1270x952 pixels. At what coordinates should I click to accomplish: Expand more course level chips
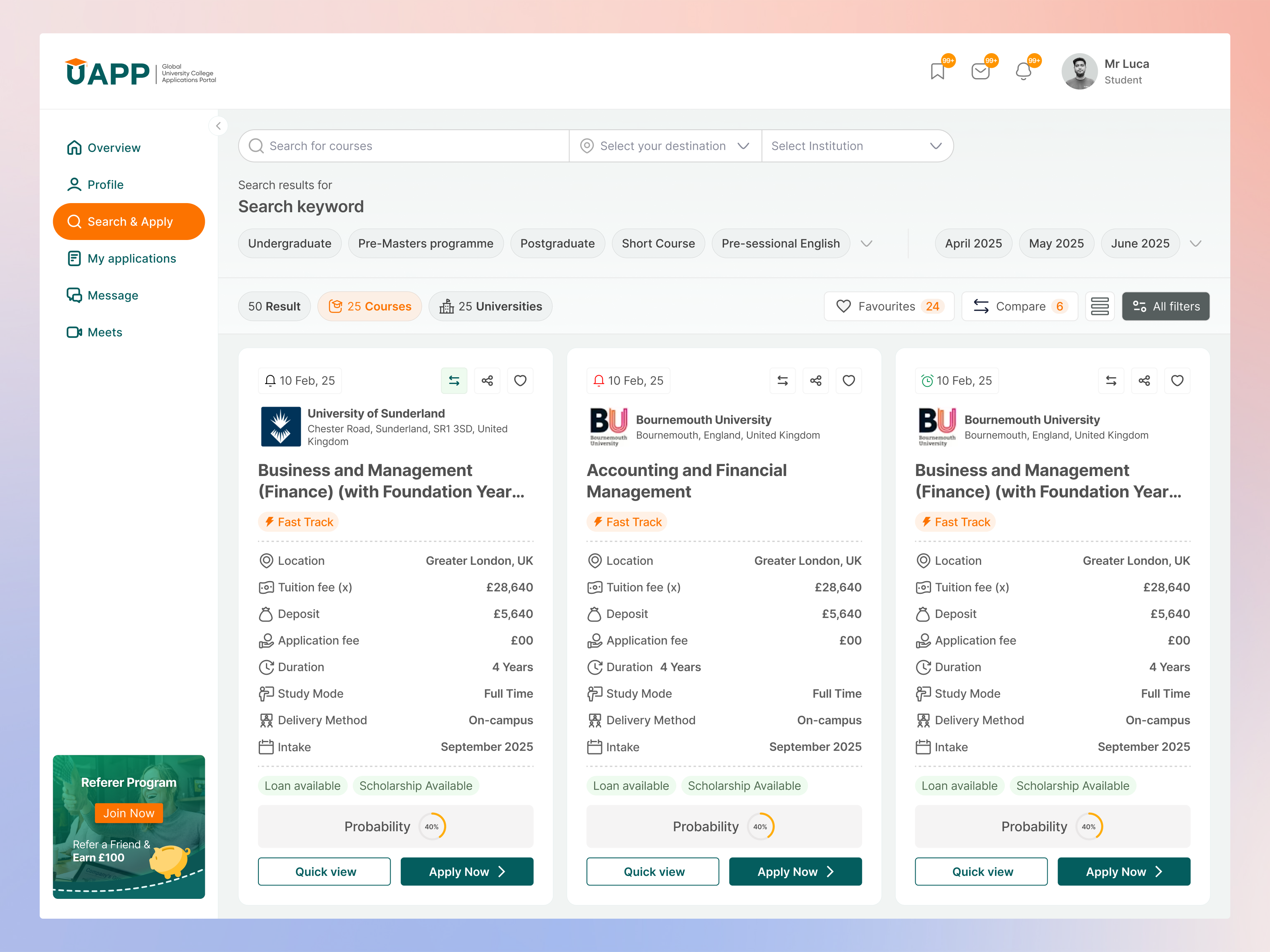(866, 243)
